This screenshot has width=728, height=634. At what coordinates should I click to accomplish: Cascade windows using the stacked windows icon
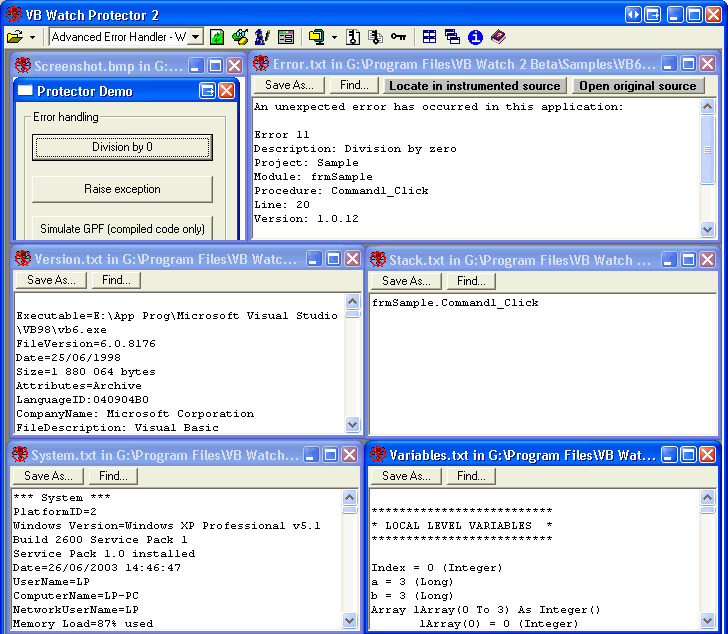tap(452, 37)
